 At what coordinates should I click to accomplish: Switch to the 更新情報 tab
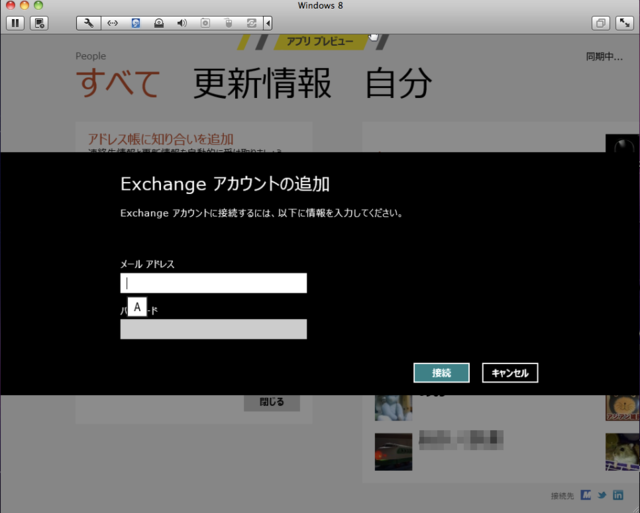click(262, 83)
